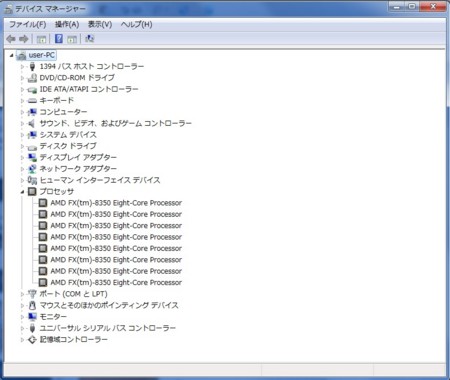Click the USB controller plug icon

coord(32,328)
